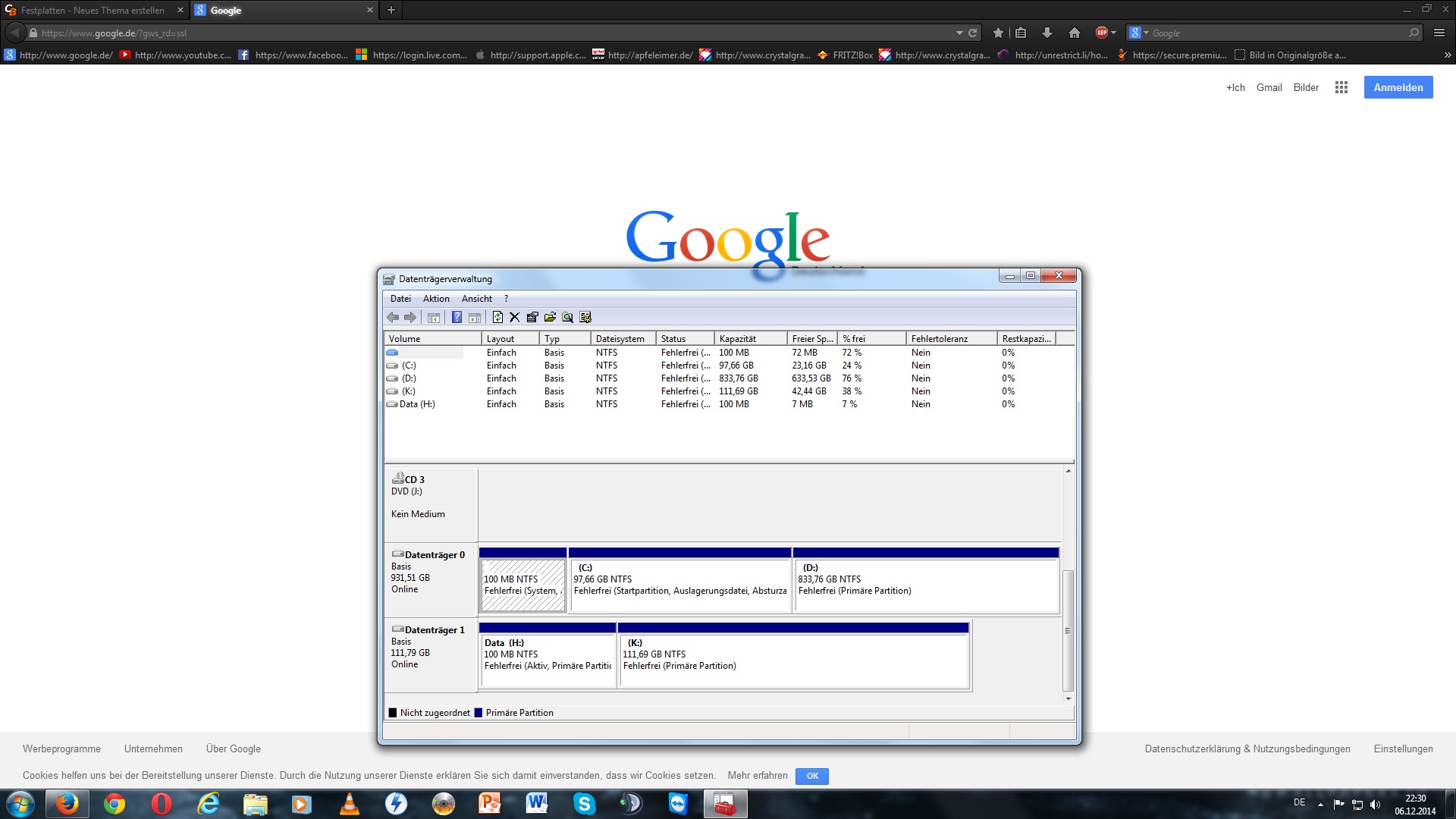Screen dimensions: 1456x819
Task: Open the address bar history dropdown arrow
Action: click(x=959, y=33)
